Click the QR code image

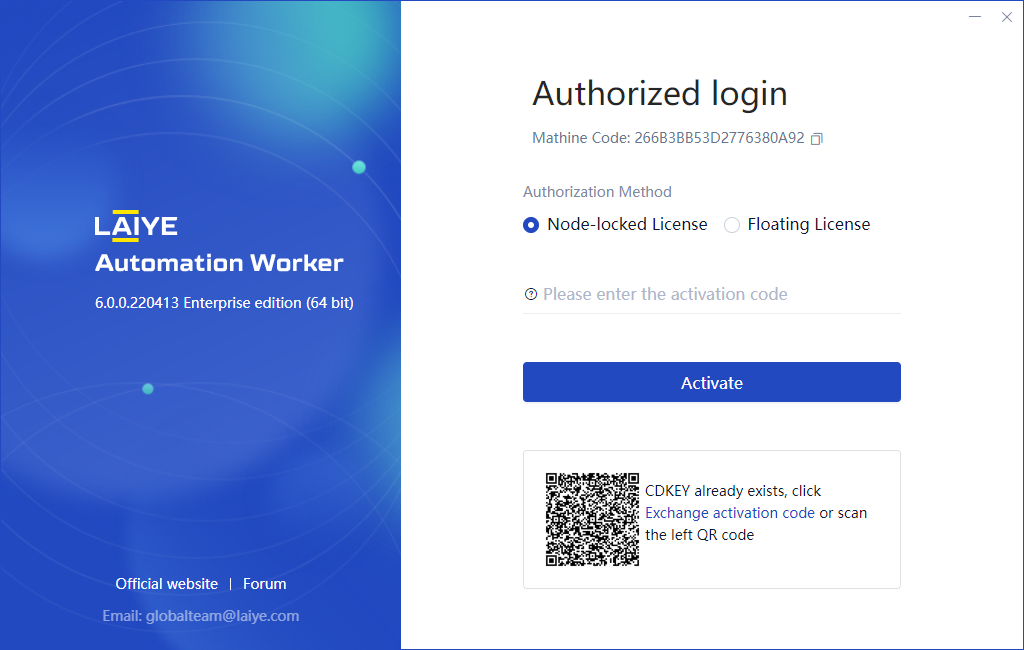tap(592, 519)
